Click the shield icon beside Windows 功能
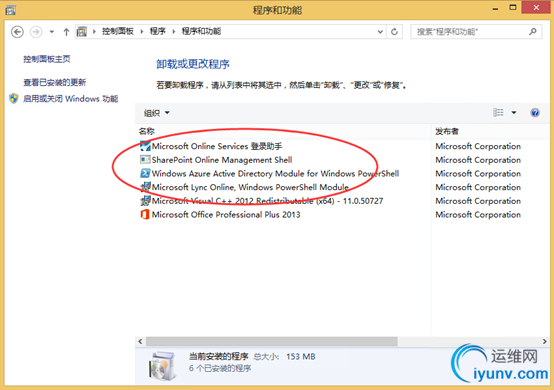 (14, 98)
